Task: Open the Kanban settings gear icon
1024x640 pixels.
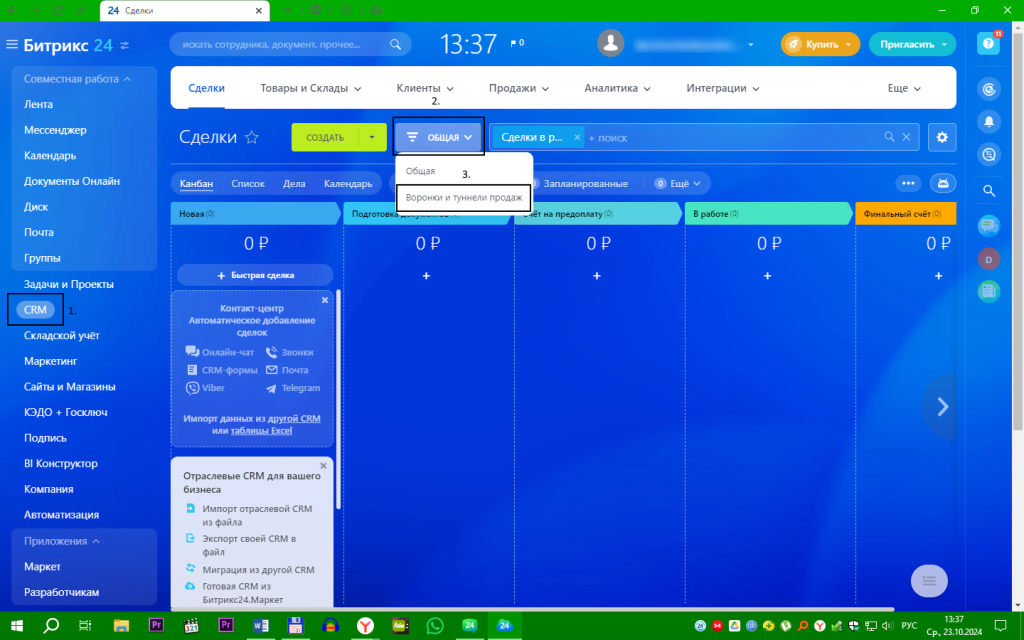Action: (942, 137)
